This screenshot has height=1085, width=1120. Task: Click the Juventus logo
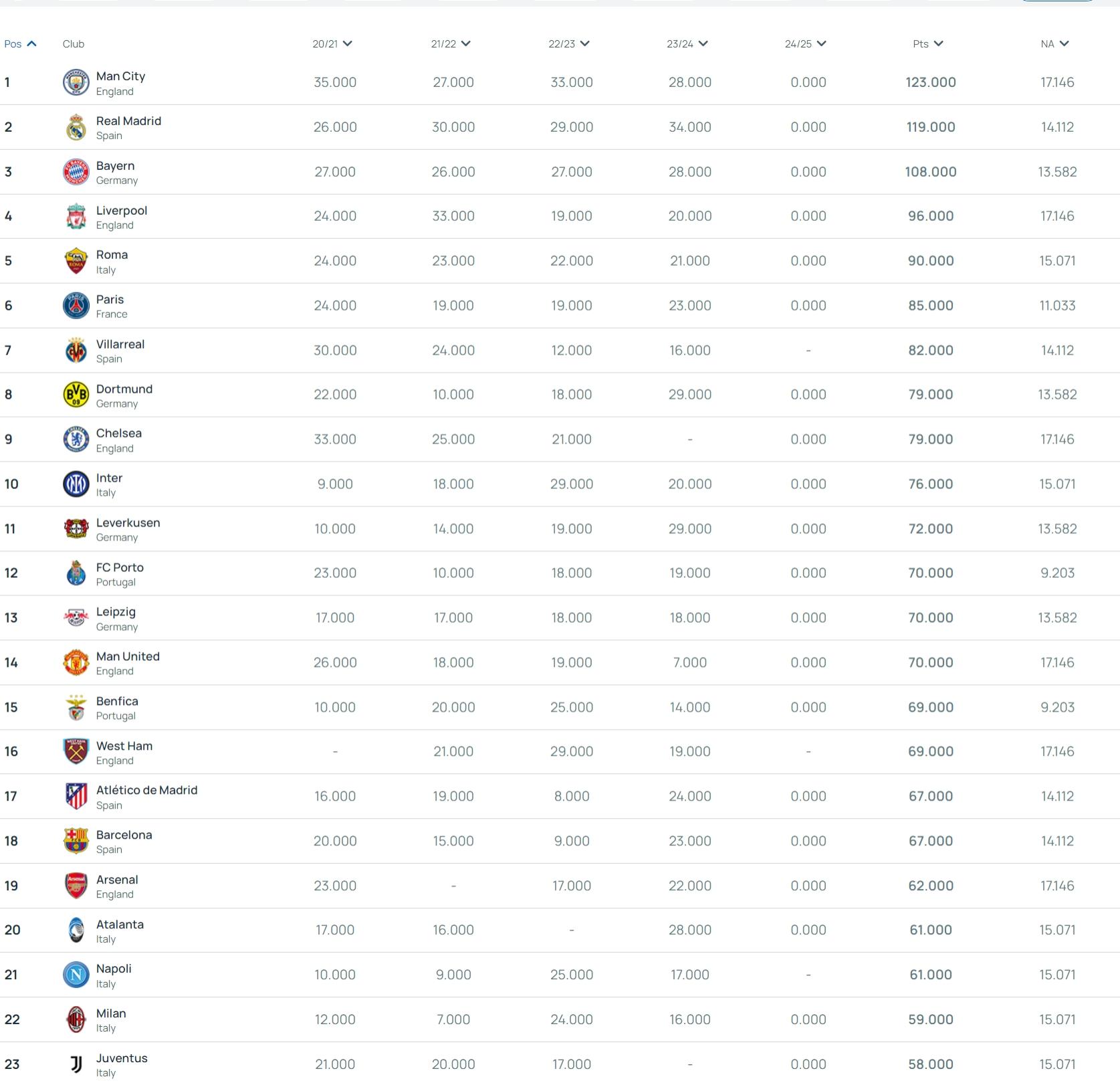tap(76, 1064)
